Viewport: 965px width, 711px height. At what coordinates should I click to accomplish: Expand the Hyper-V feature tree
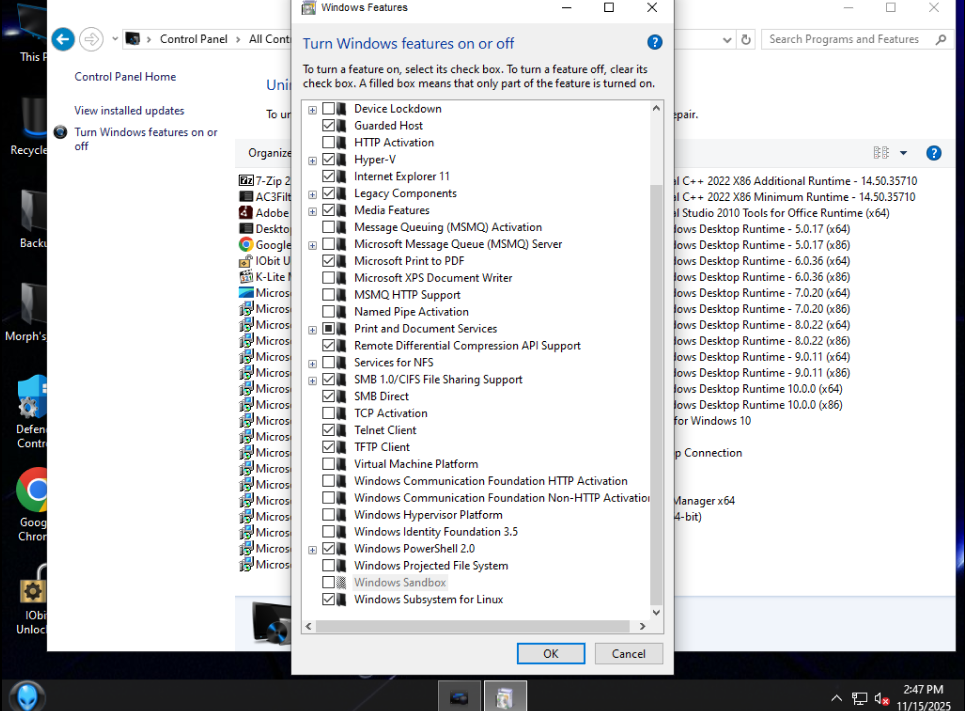313,160
